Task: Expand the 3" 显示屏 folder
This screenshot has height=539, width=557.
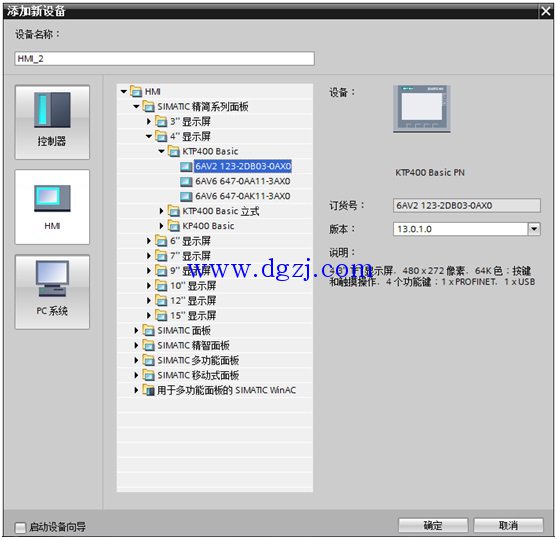Action: (149, 122)
